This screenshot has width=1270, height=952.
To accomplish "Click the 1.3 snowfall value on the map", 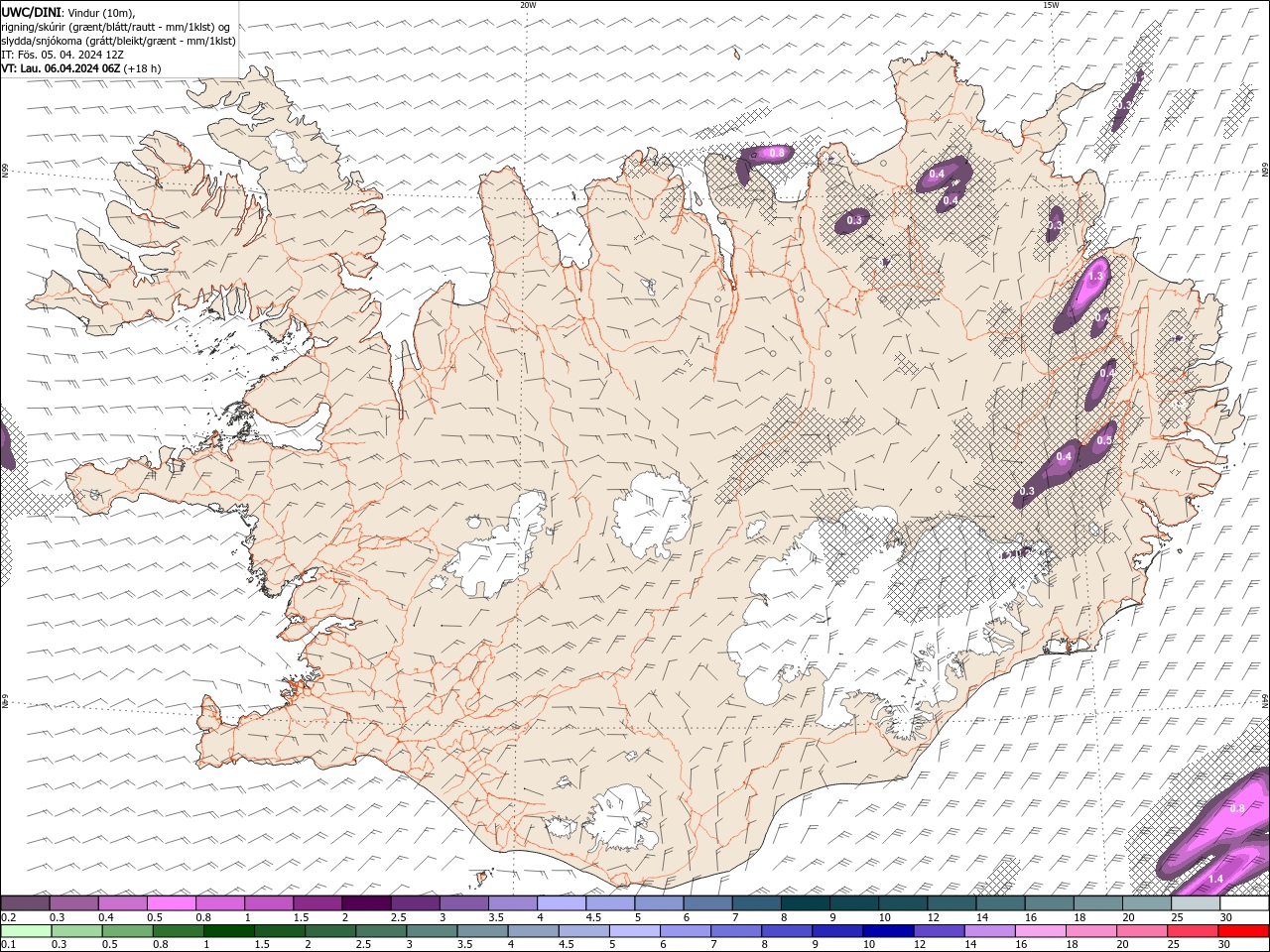I will click(x=1096, y=277).
